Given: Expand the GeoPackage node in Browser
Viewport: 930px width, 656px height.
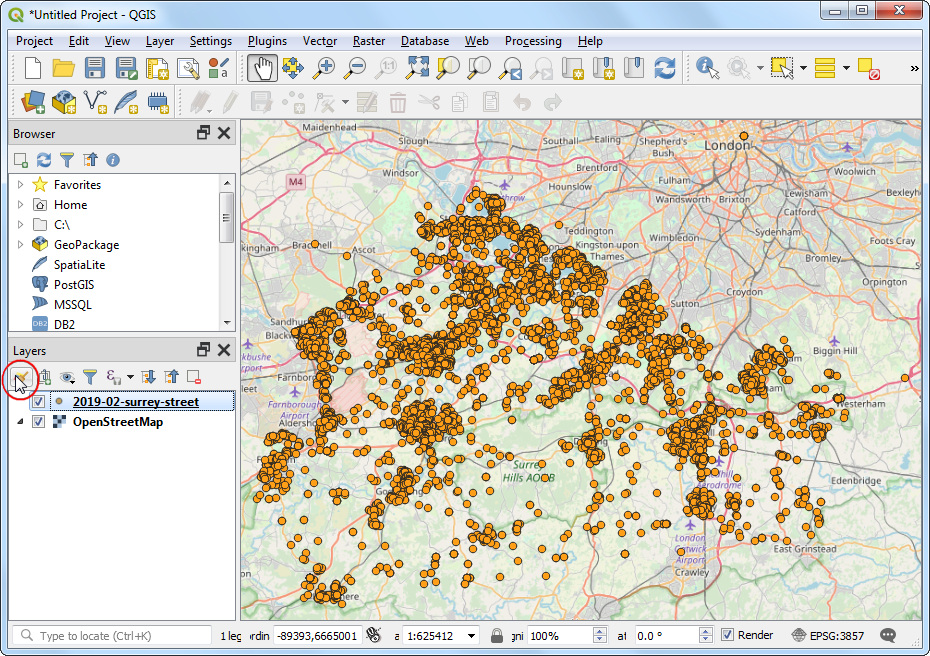Looking at the screenshot, I should 20,245.
